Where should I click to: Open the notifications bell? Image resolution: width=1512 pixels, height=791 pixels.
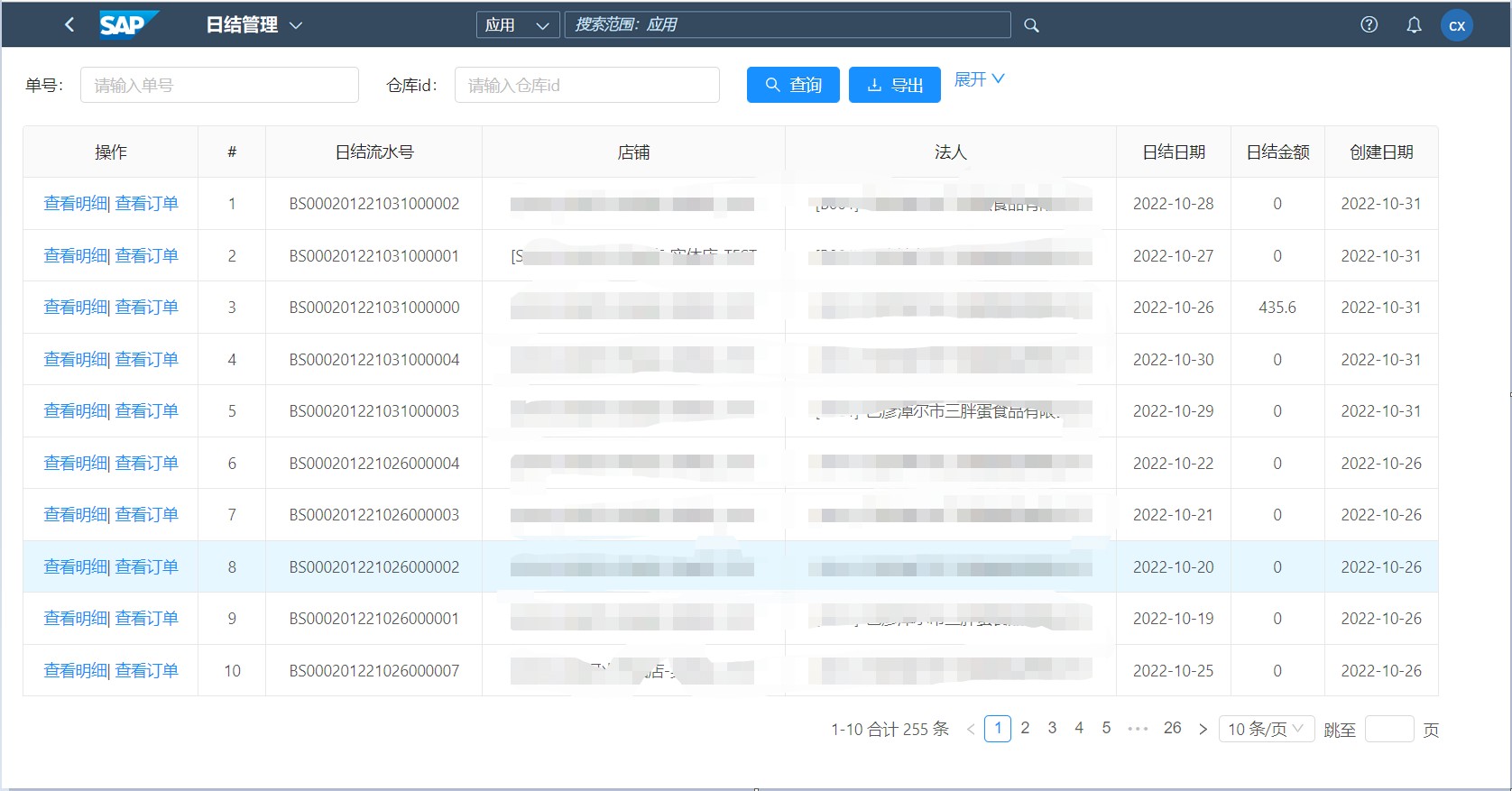tap(1414, 25)
